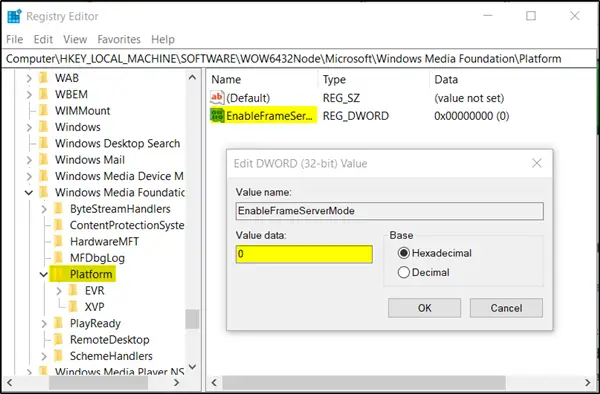This screenshot has height=394, width=600.
Task: Select the RemoteDesktop key label
Action: [x=109, y=340]
